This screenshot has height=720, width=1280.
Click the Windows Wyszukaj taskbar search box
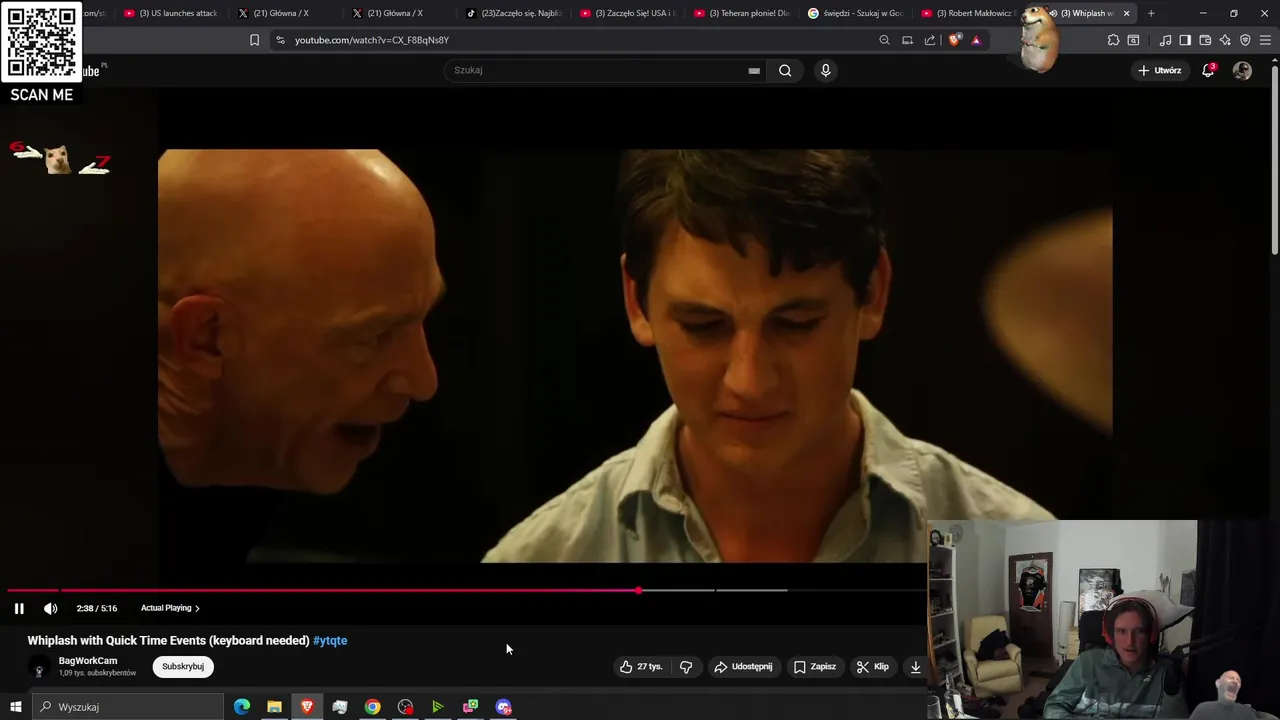(129, 707)
